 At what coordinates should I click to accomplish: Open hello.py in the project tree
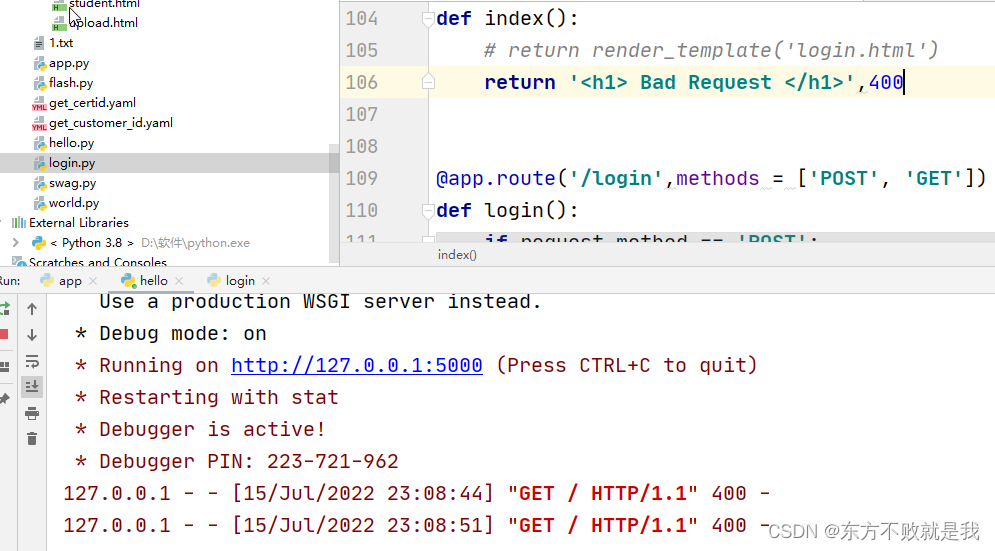[72, 143]
